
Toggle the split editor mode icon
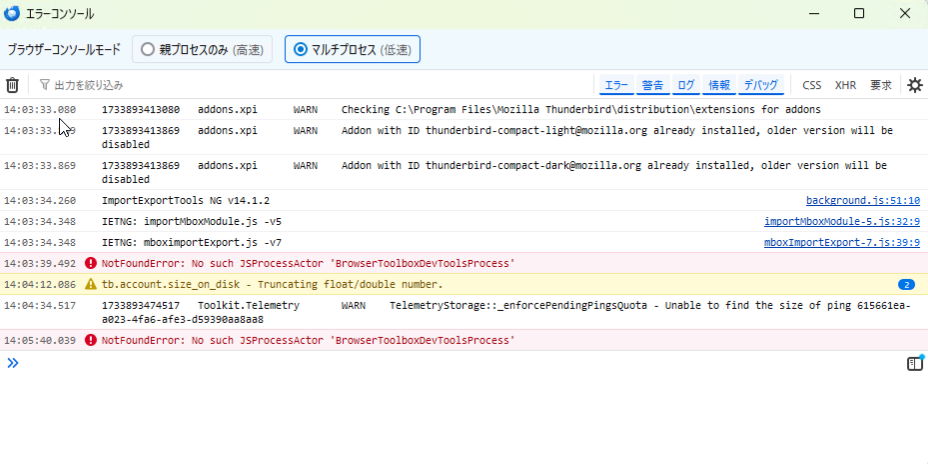coord(914,364)
